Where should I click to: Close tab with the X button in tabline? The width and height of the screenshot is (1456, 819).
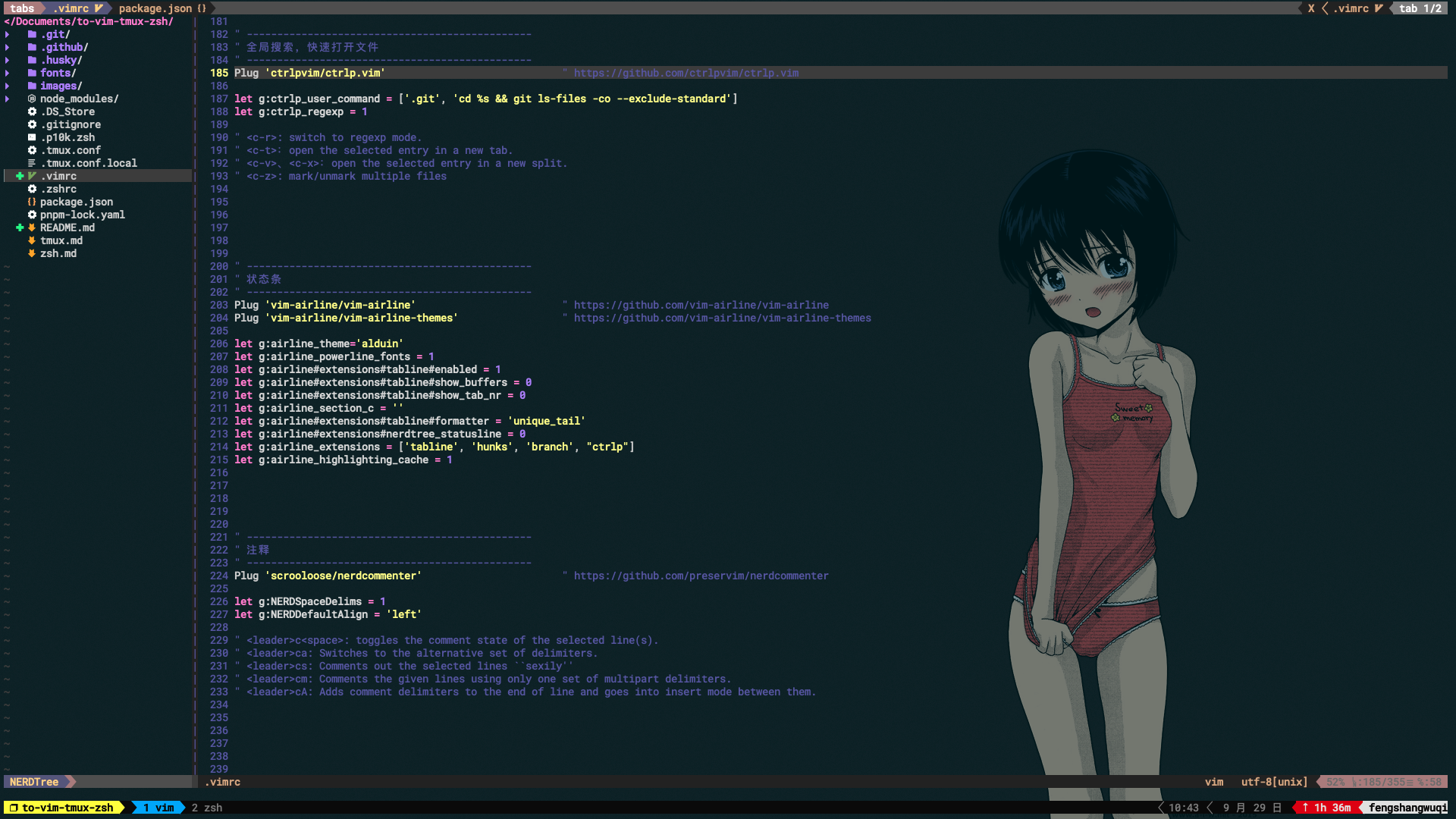(1311, 8)
